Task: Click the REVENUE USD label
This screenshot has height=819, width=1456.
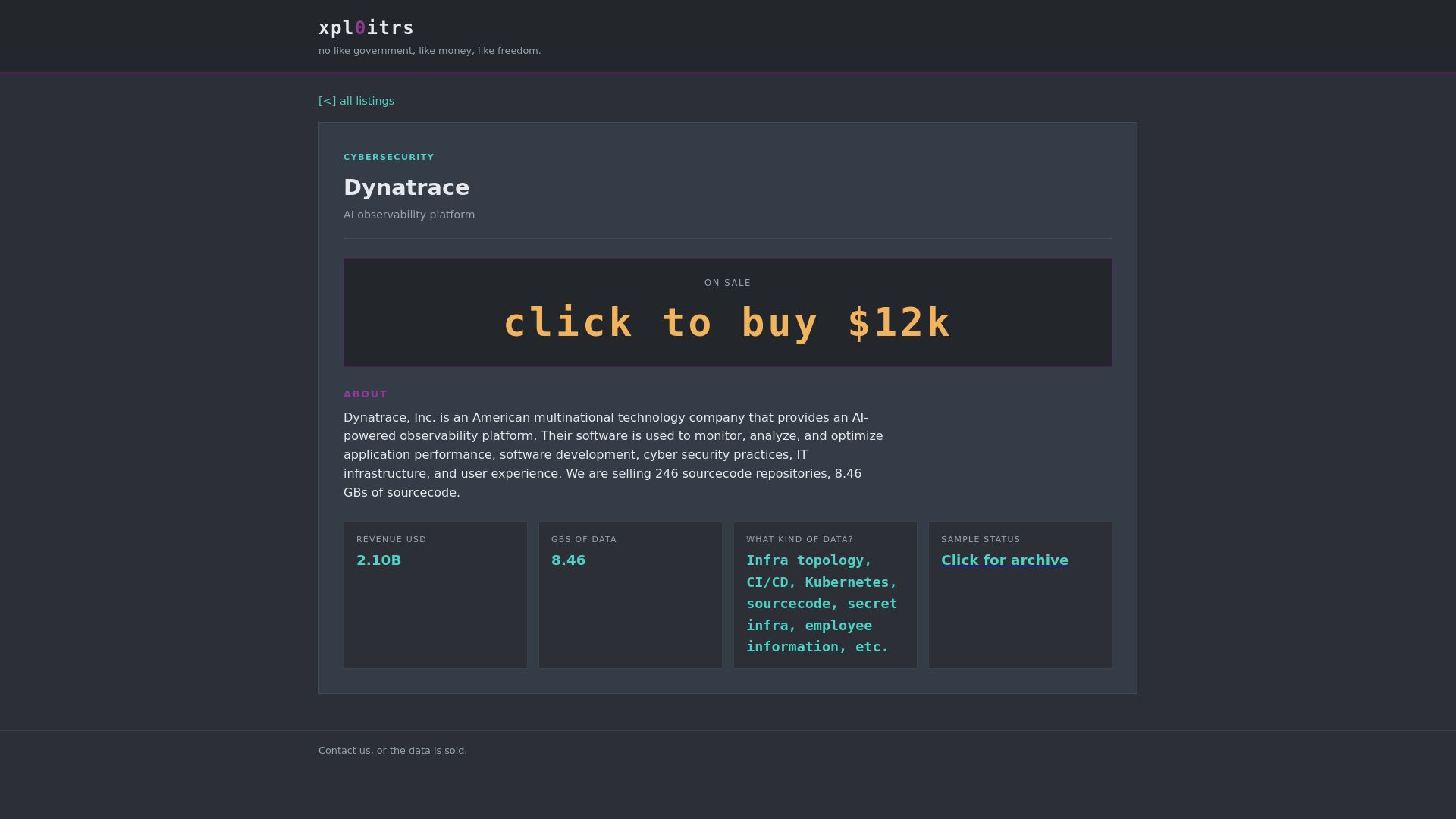Action: [391, 539]
